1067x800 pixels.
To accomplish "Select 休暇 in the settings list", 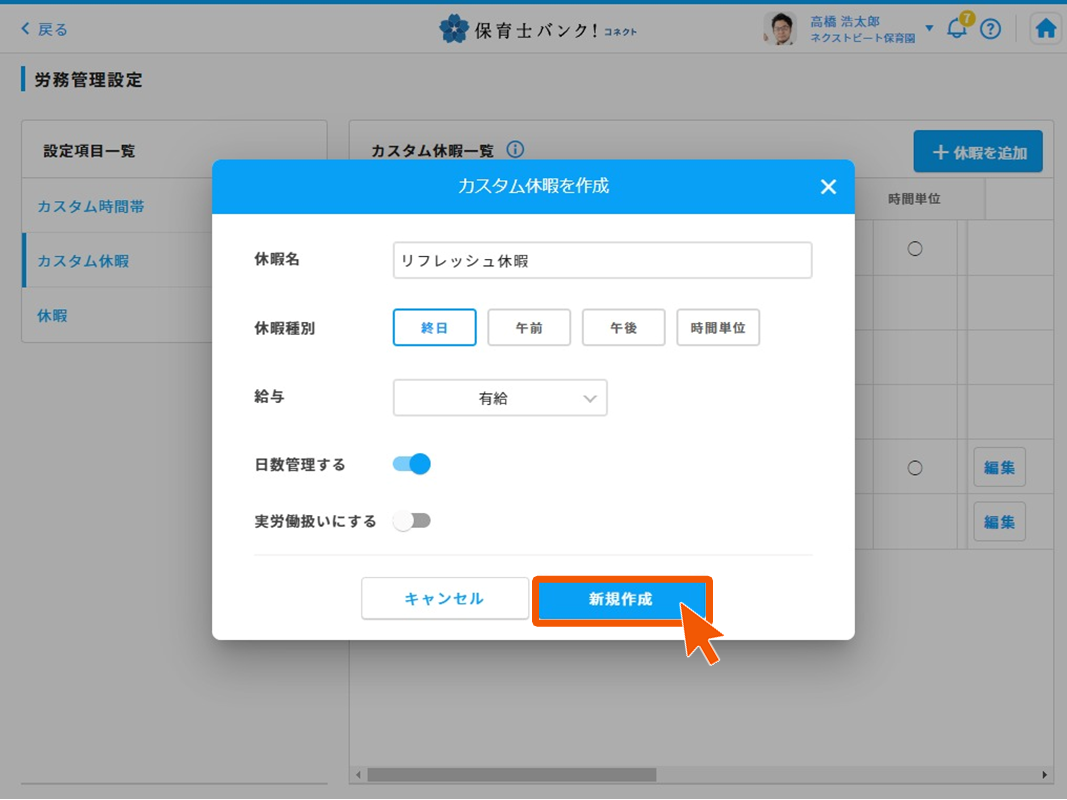I will (52, 316).
